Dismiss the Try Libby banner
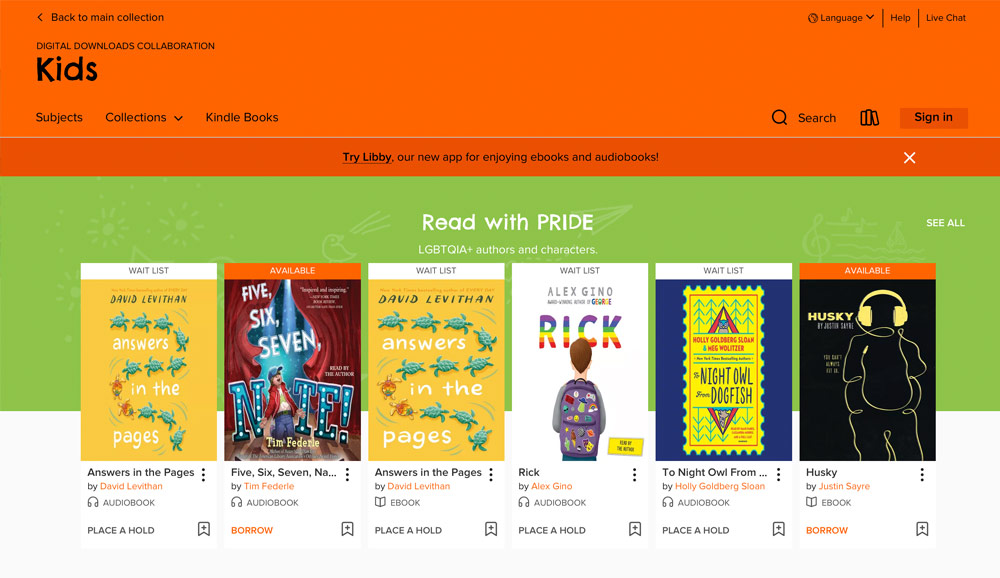The image size is (1000, 578). 909,158
